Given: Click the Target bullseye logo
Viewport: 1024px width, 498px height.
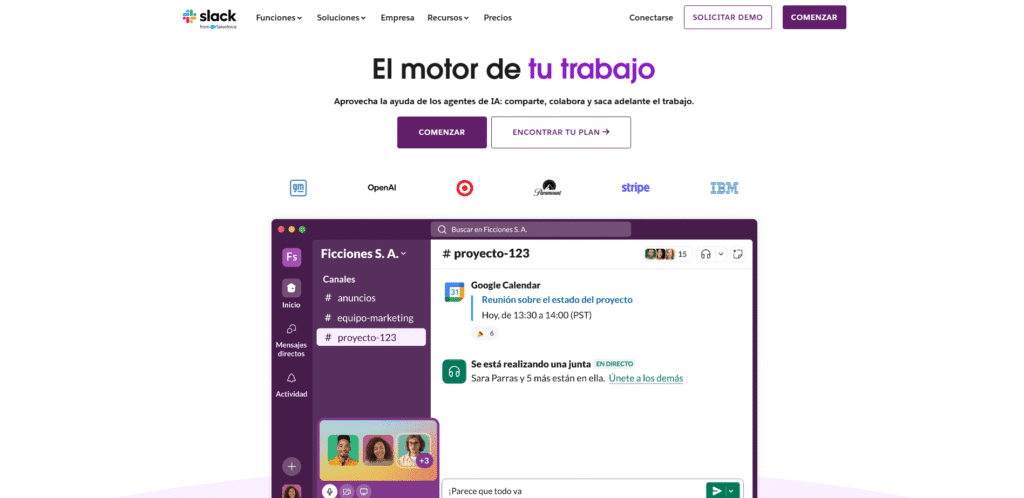Looking at the screenshot, I should tap(464, 188).
